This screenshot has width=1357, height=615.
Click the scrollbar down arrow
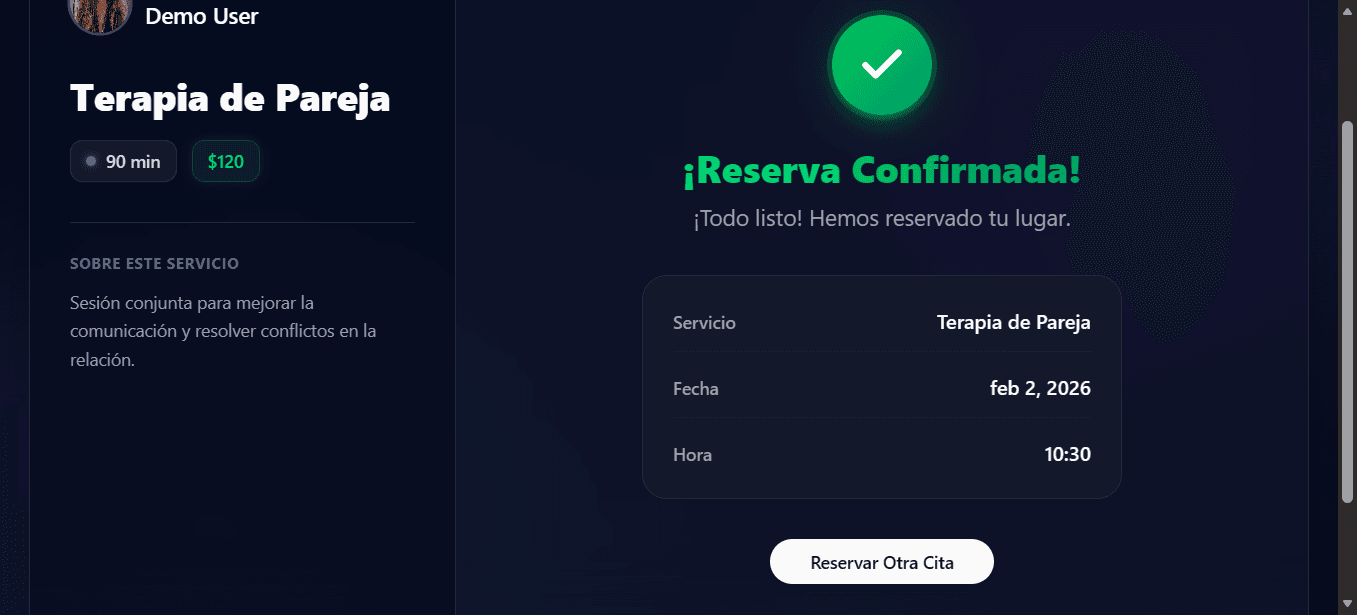[x=1347, y=604]
